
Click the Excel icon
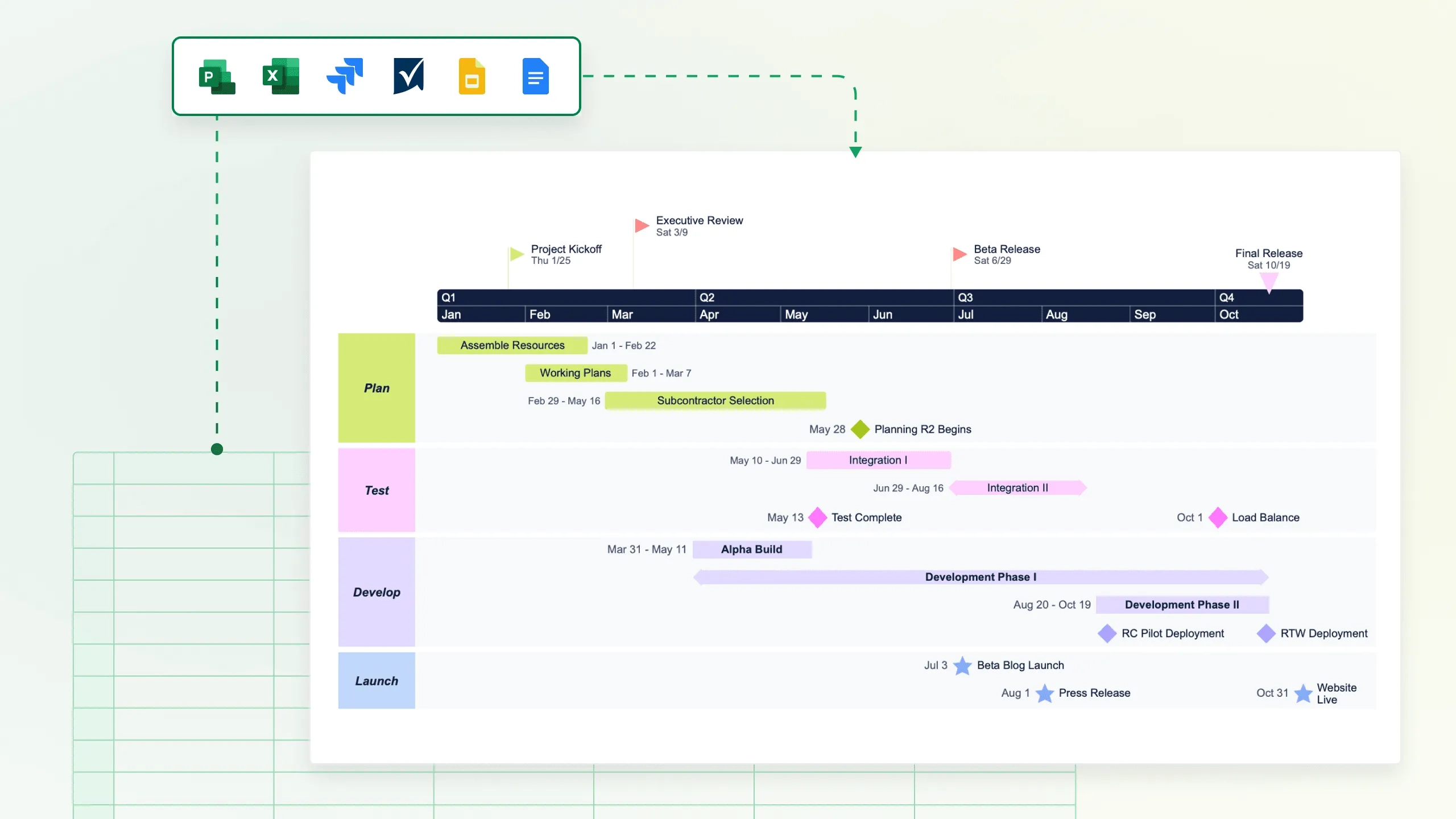[281, 76]
